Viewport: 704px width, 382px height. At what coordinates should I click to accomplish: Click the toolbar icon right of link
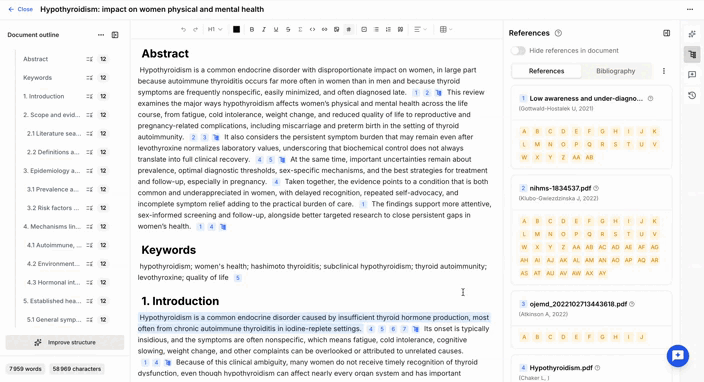click(336, 30)
